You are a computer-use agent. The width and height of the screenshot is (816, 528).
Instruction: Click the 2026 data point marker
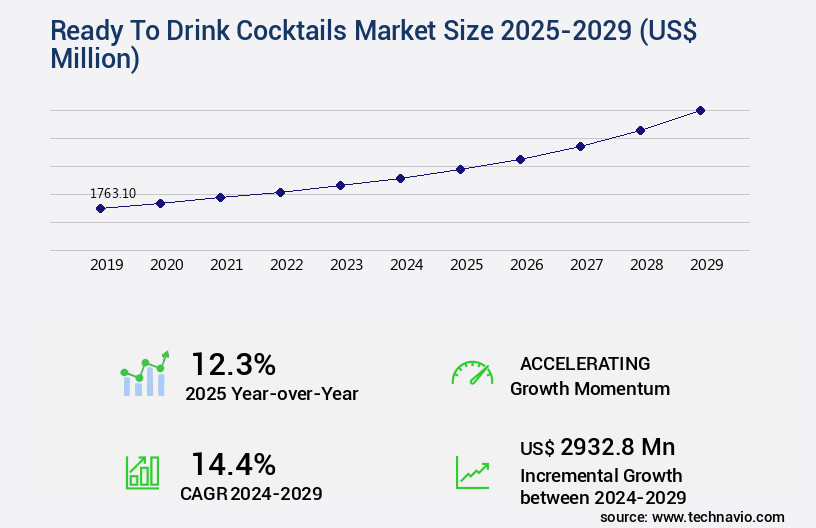pyautogui.click(x=520, y=159)
